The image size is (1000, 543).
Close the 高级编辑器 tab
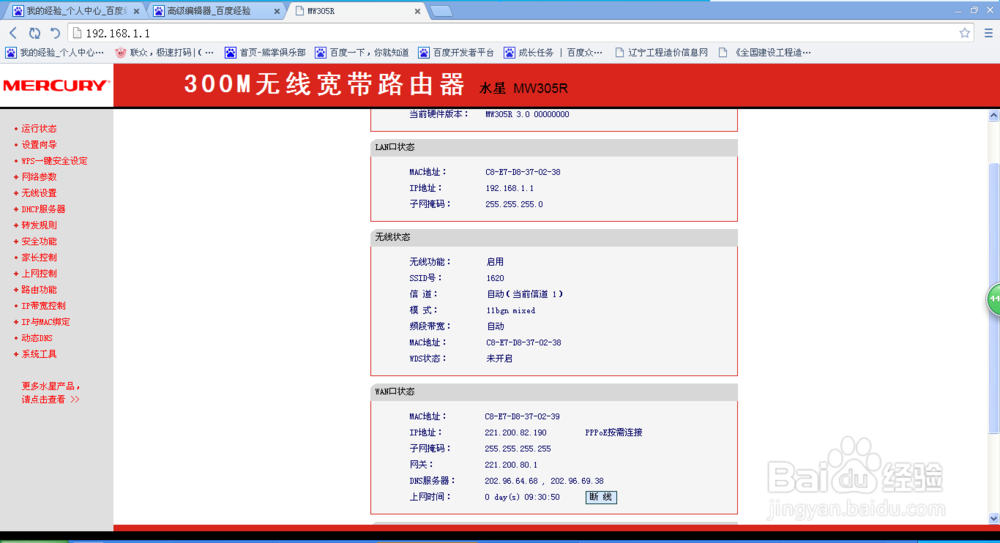coord(277,11)
